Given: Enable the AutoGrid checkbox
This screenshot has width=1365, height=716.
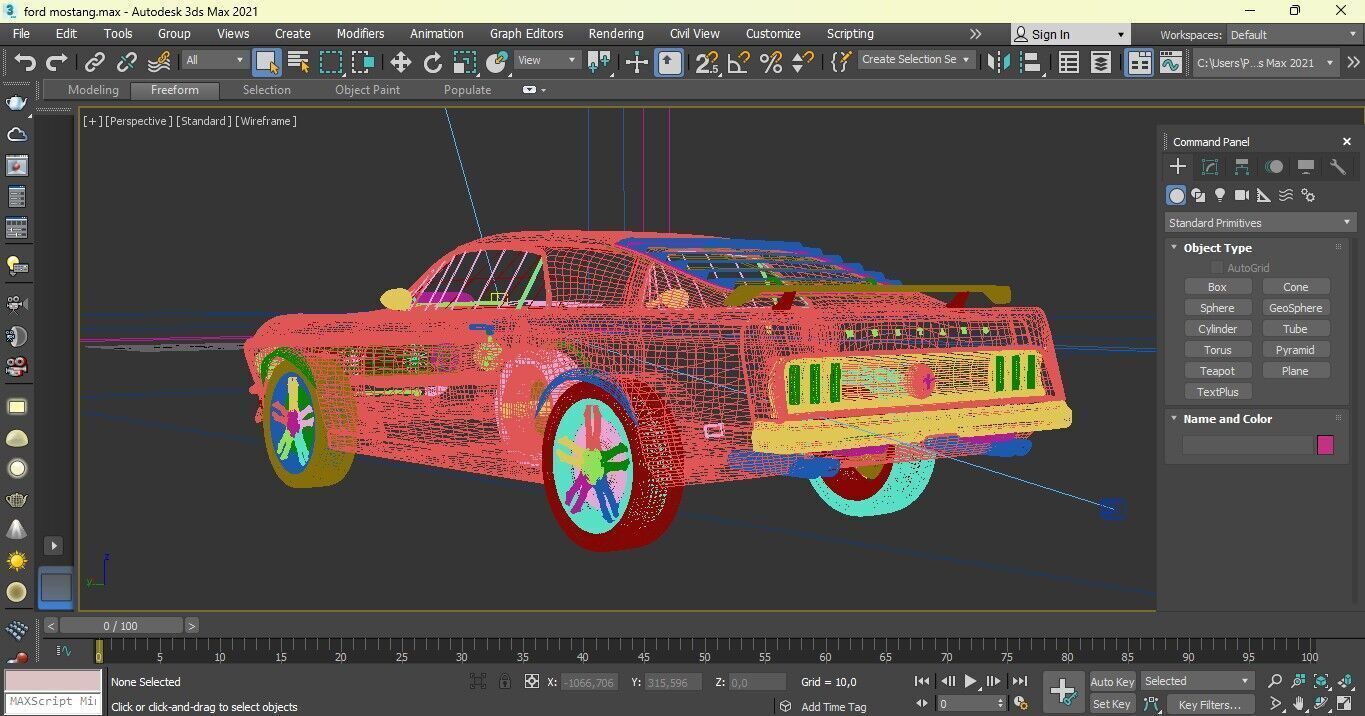Looking at the screenshot, I should point(1217,268).
